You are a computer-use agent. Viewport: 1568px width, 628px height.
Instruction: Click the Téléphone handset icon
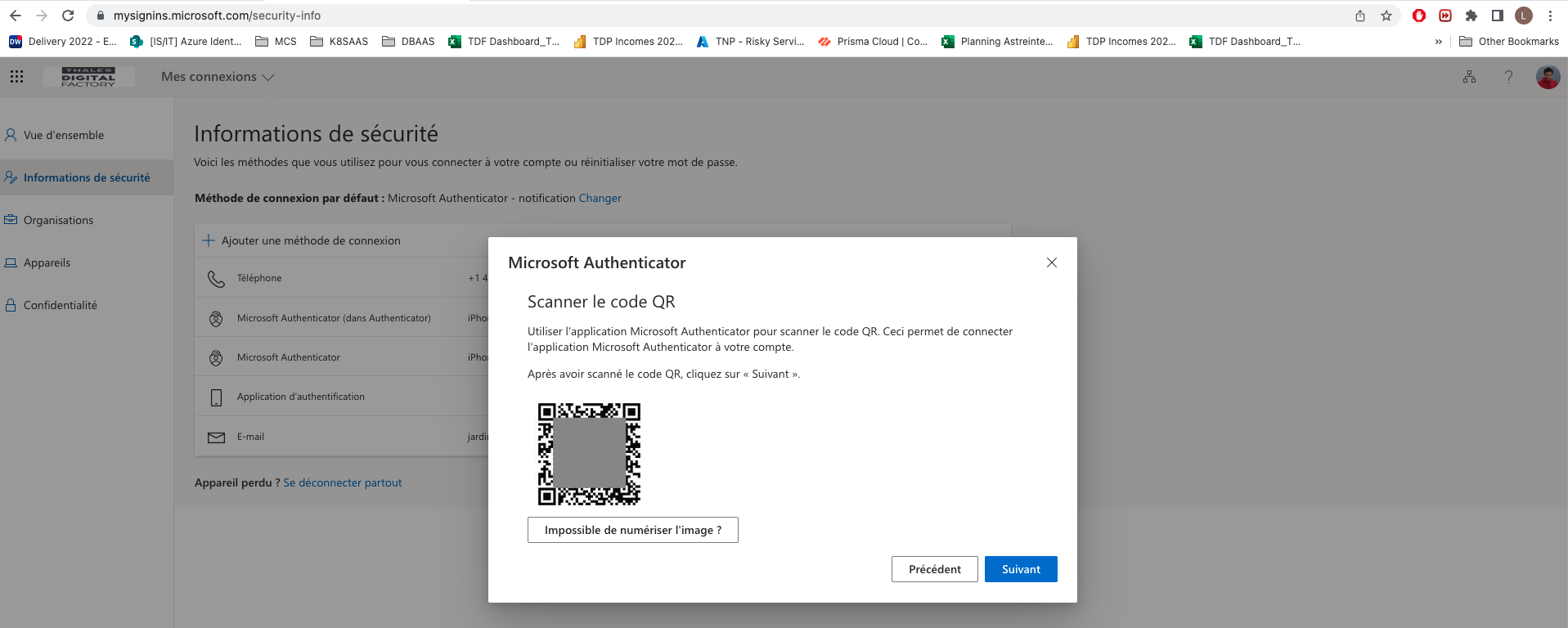pos(216,279)
